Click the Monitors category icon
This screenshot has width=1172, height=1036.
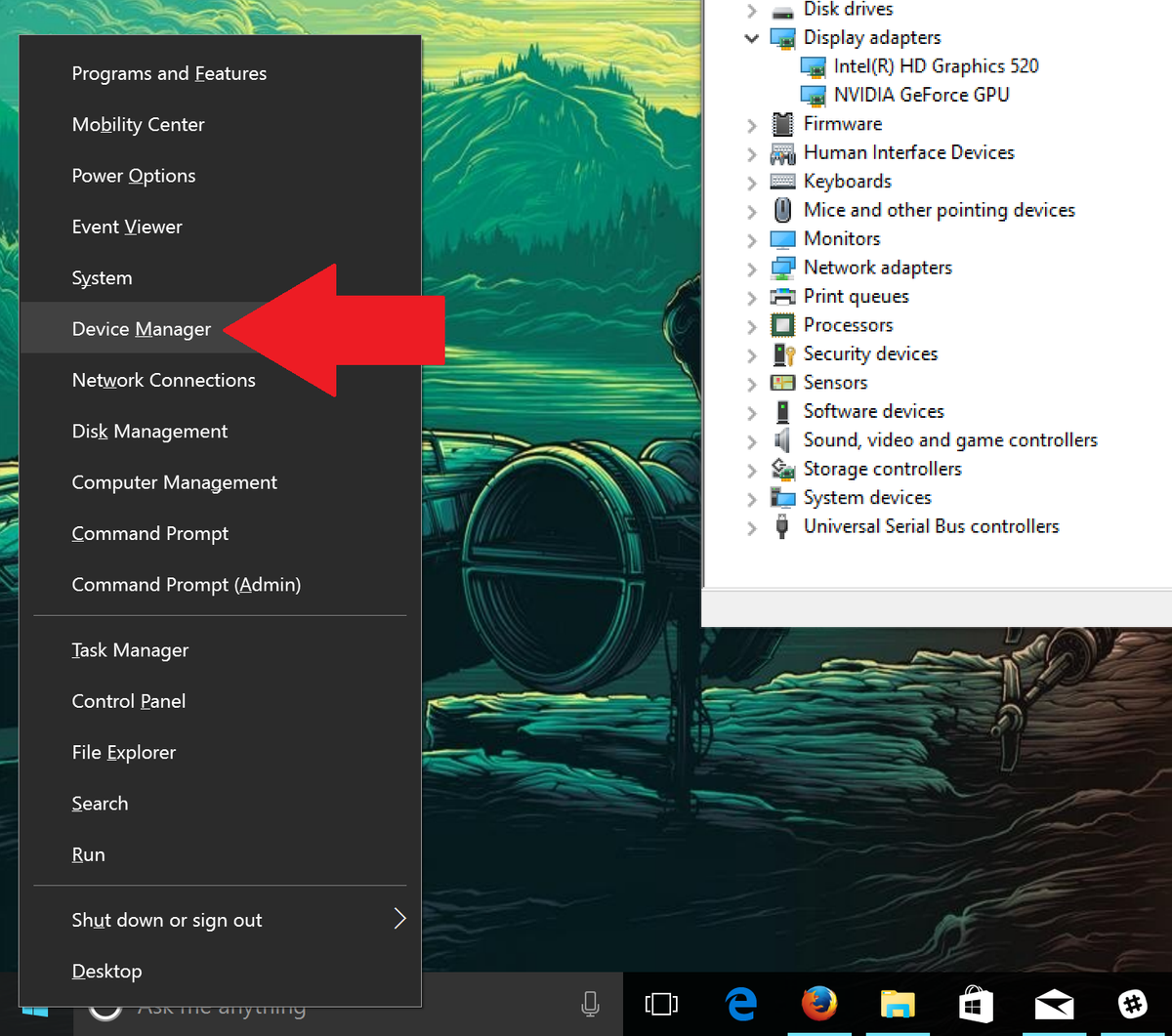point(782,238)
